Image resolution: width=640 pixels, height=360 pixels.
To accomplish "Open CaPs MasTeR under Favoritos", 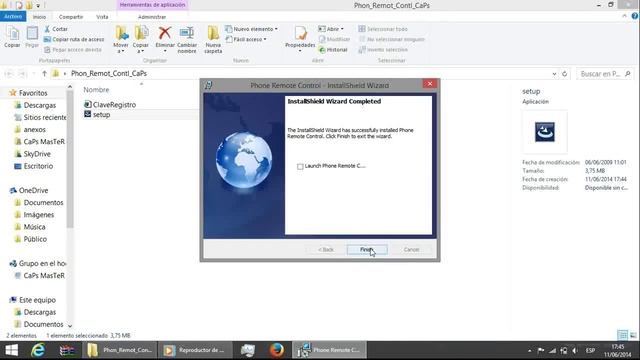I will click(40, 142).
